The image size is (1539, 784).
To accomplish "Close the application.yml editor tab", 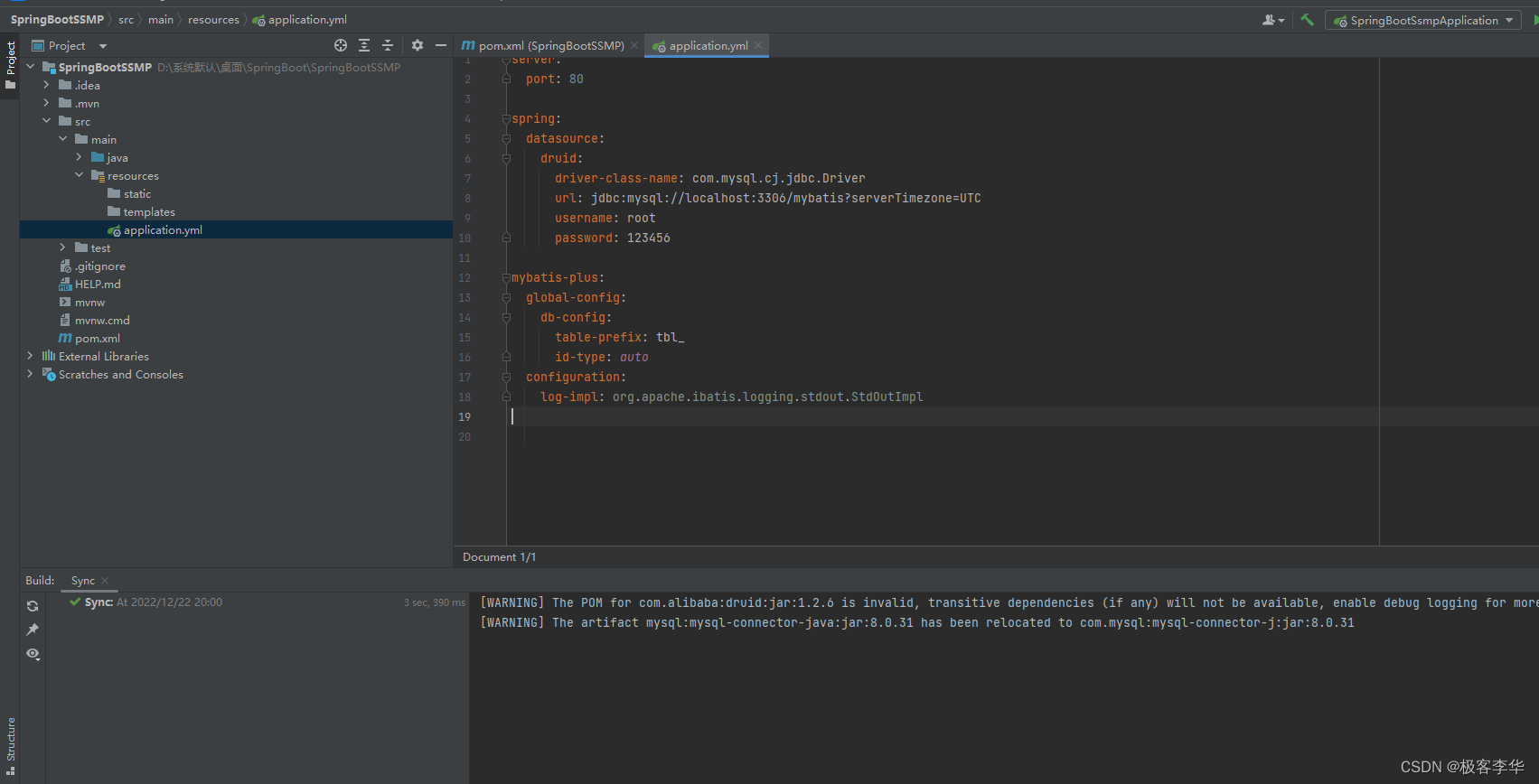I will [758, 45].
